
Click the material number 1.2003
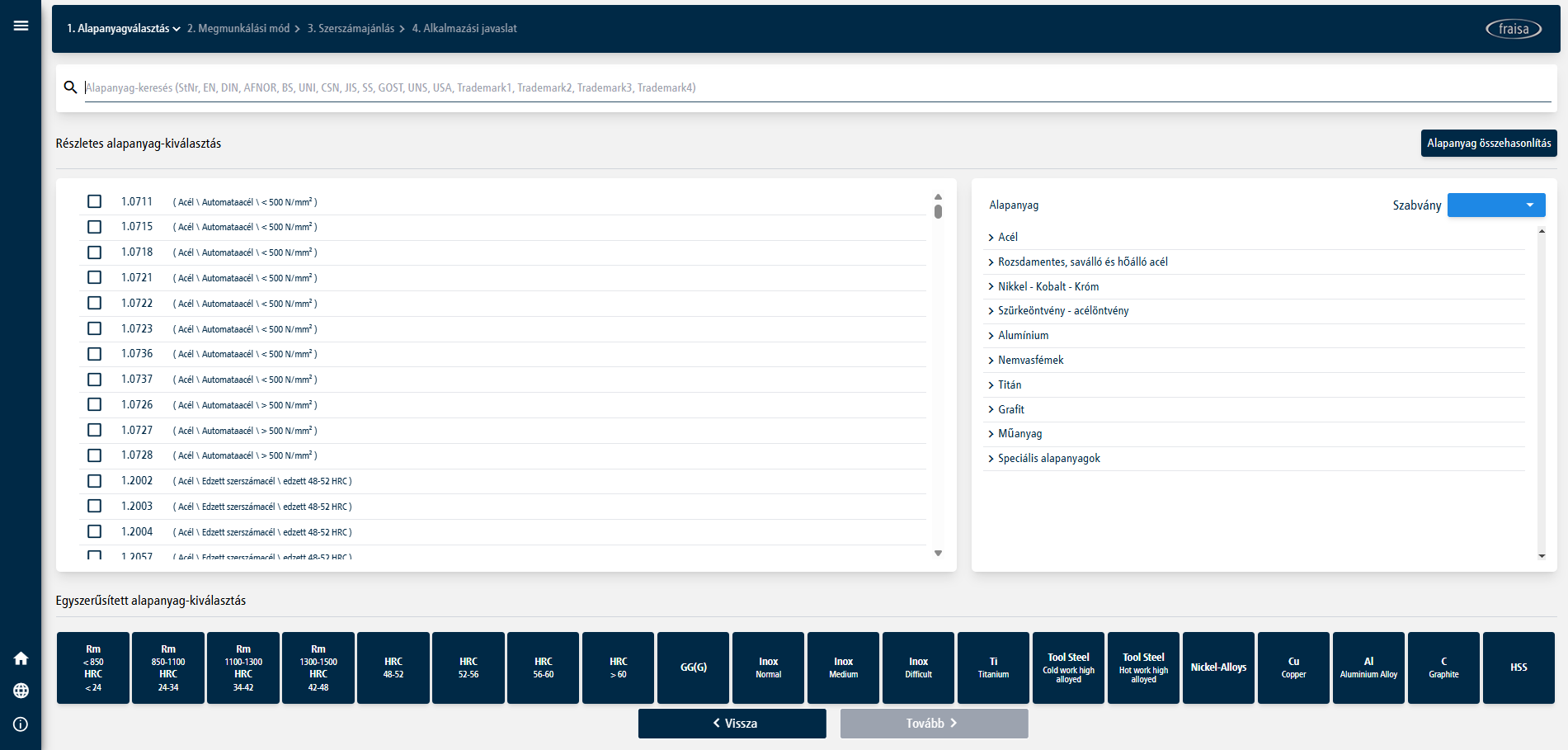click(x=137, y=506)
